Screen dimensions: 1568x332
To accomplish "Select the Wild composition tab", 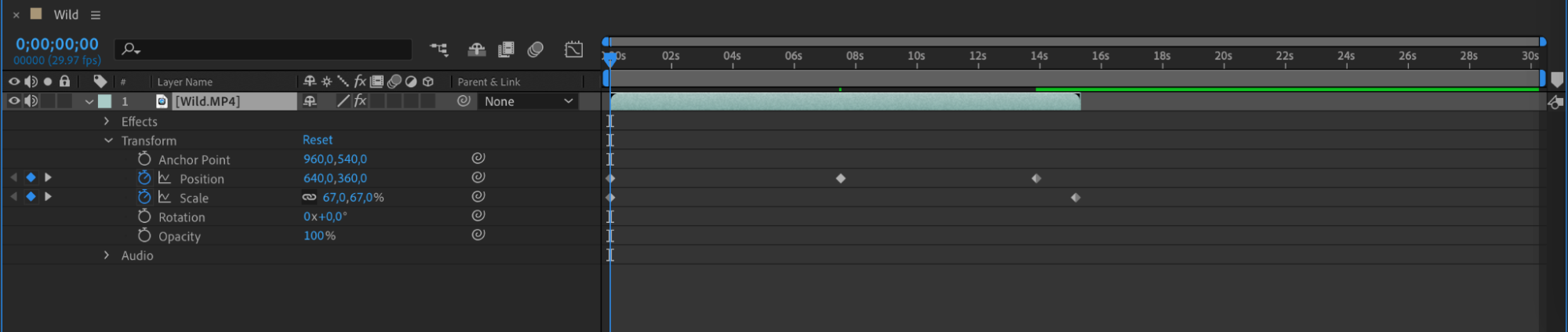I will pos(65,15).
